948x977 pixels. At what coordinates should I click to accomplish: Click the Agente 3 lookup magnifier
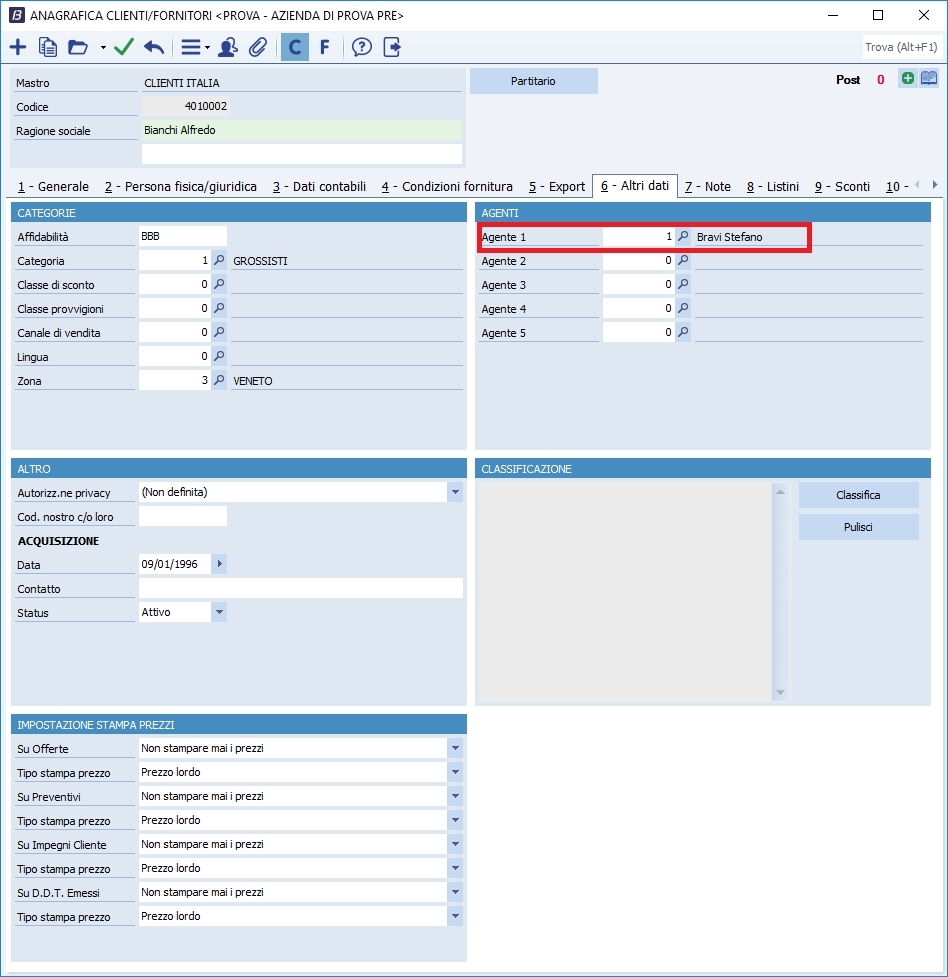click(x=683, y=284)
